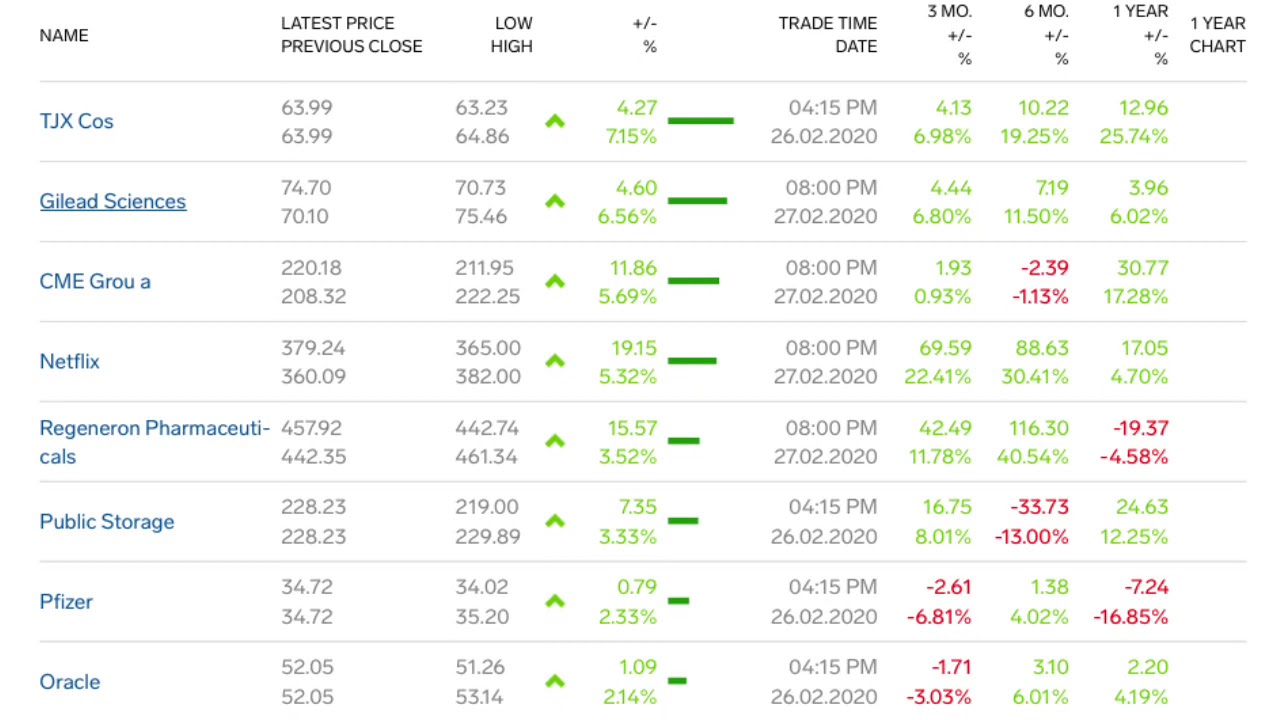The height and width of the screenshot is (720, 1280).
Task: Select the Pfizer stock link
Action: [x=66, y=602]
